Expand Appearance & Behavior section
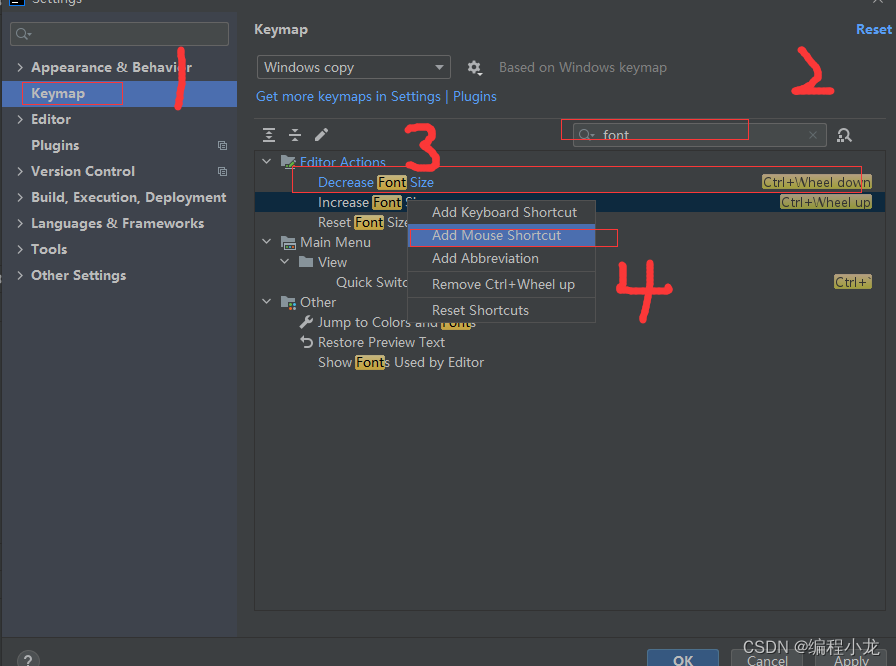 pos(20,67)
